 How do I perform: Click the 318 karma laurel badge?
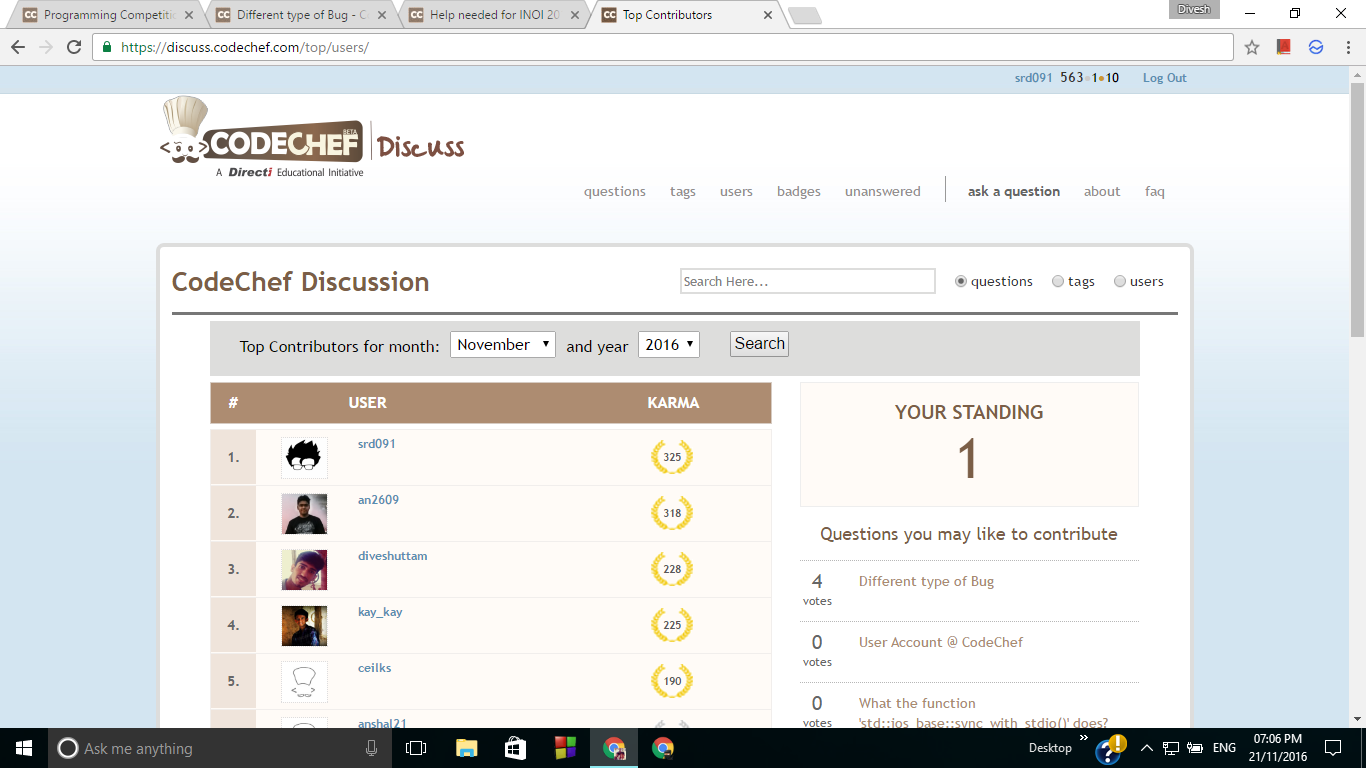click(x=672, y=513)
